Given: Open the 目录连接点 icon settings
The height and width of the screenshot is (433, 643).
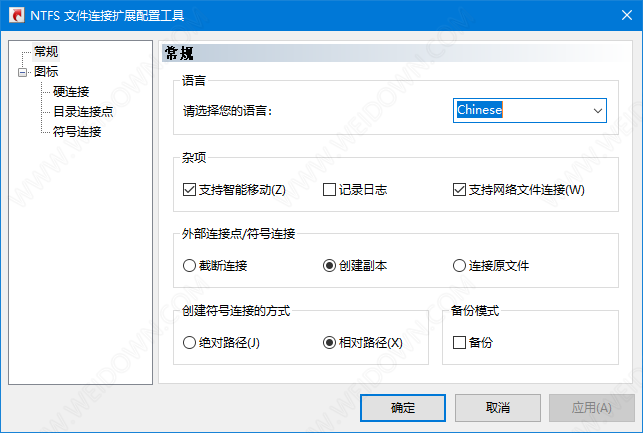Looking at the screenshot, I should point(83,112).
